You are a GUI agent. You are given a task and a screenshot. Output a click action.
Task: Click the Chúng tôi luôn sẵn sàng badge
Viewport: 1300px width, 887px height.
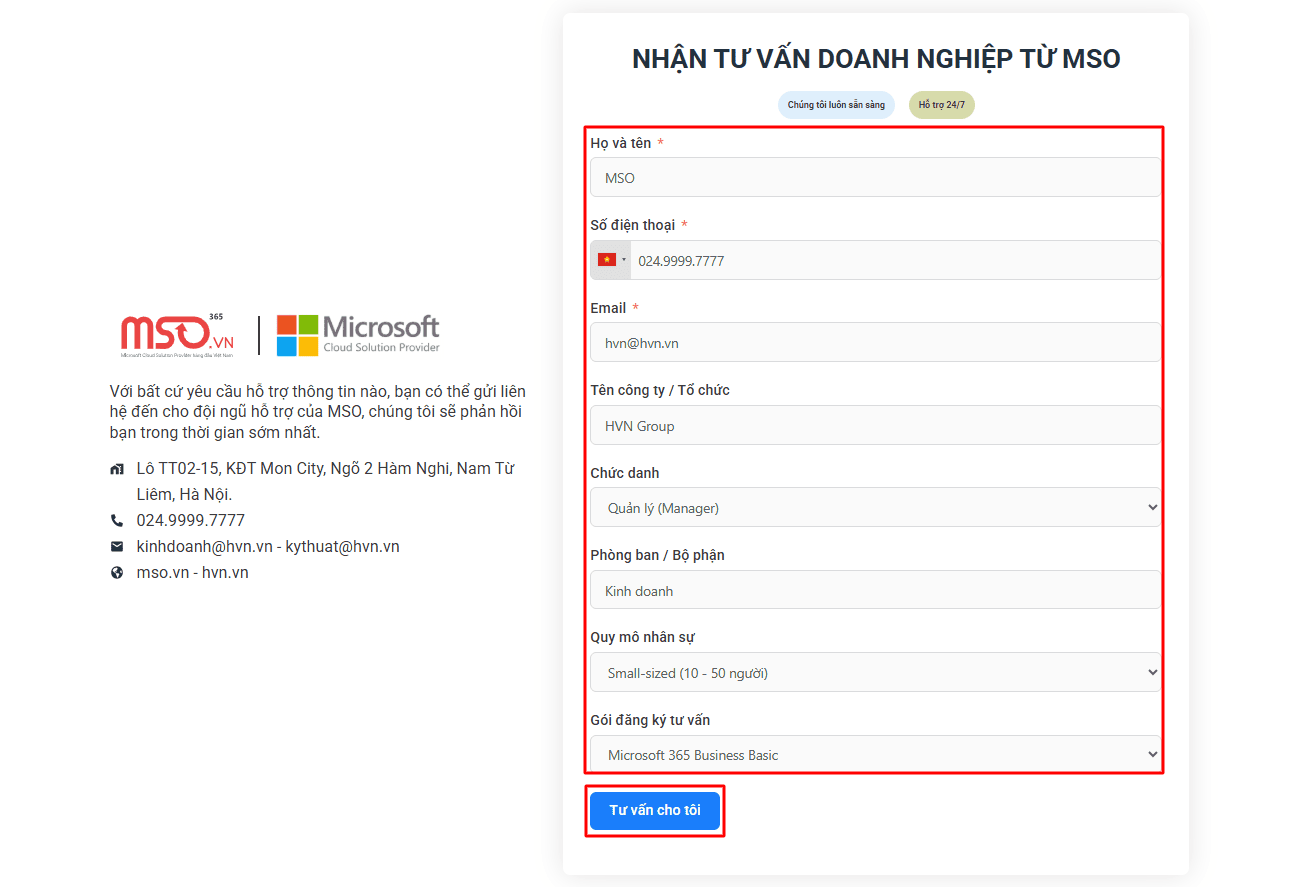tap(836, 105)
